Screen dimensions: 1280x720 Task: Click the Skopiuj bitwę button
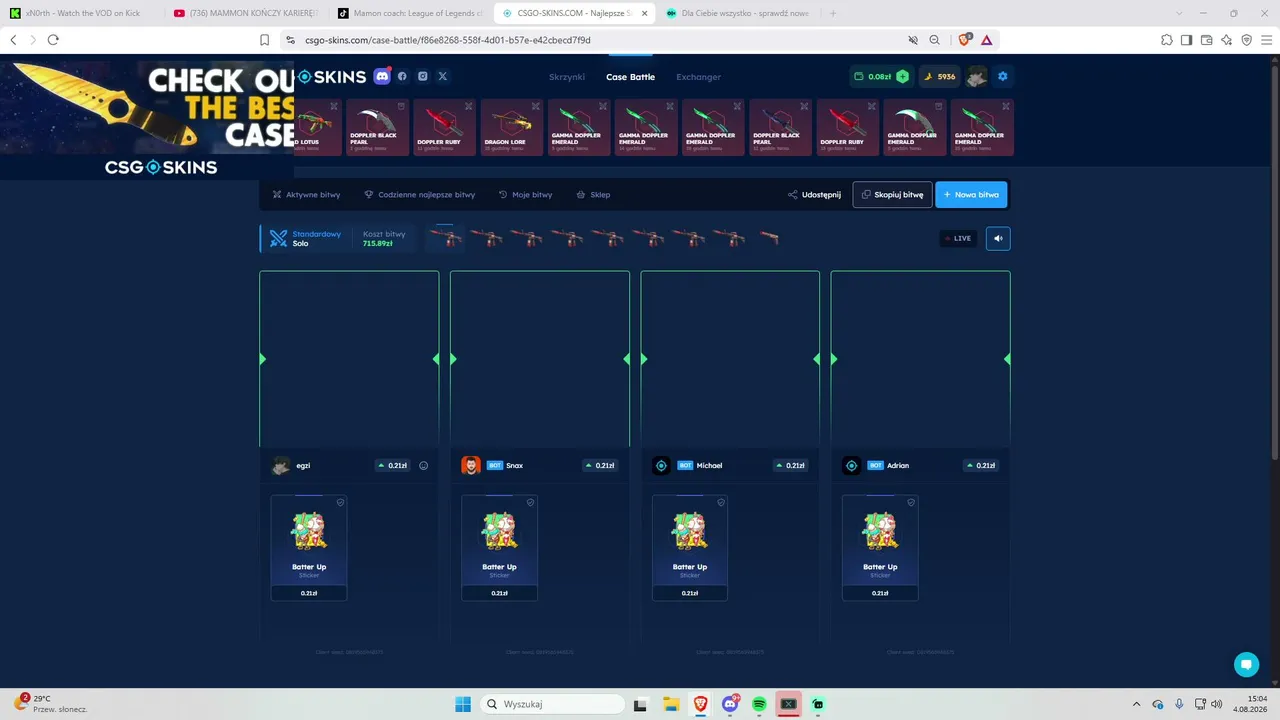(x=892, y=195)
